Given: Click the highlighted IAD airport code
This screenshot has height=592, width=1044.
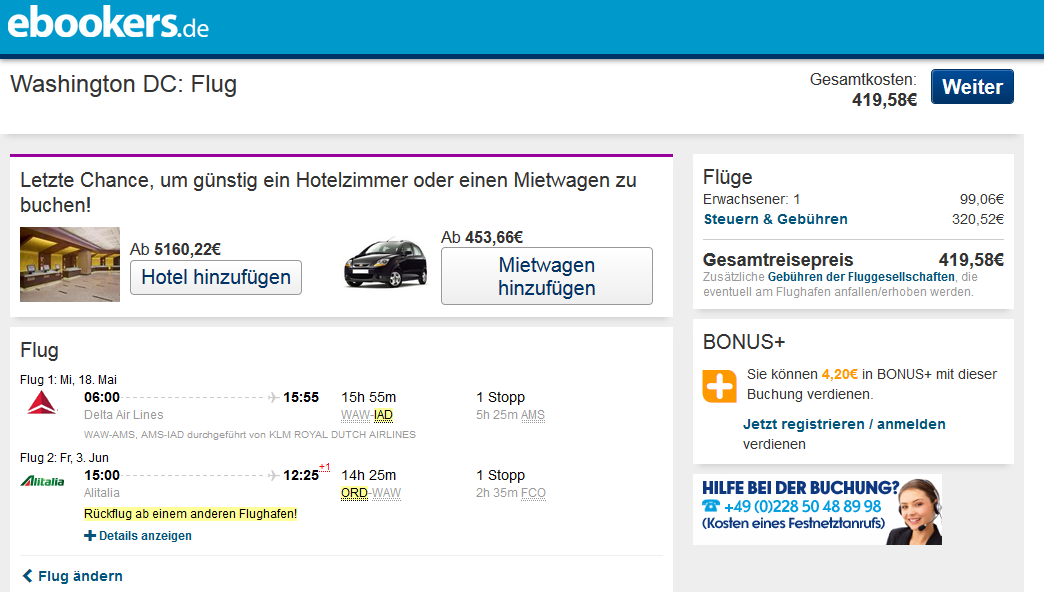Looking at the screenshot, I should click(383, 415).
